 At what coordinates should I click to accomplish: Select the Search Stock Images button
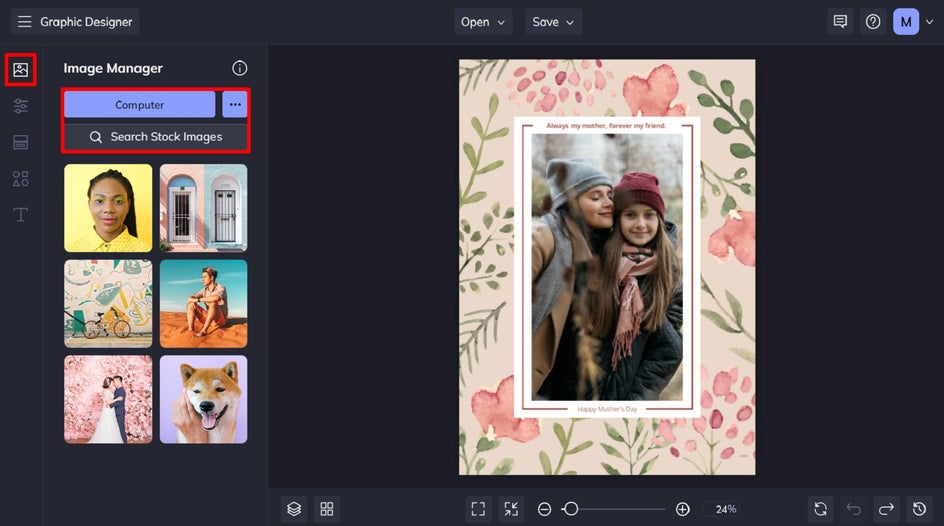(x=156, y=137)
